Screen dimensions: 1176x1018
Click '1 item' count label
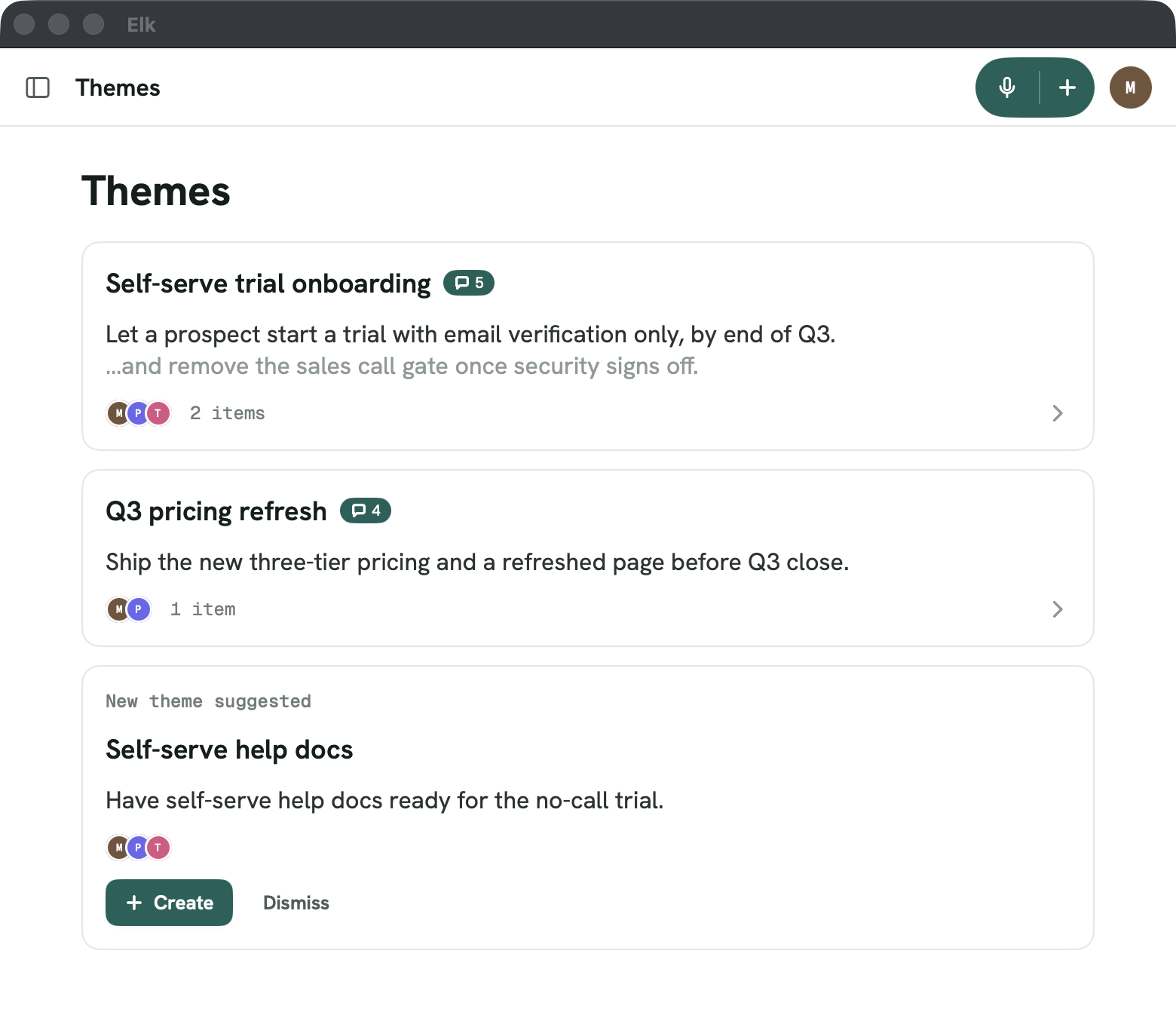click(203, 609)
